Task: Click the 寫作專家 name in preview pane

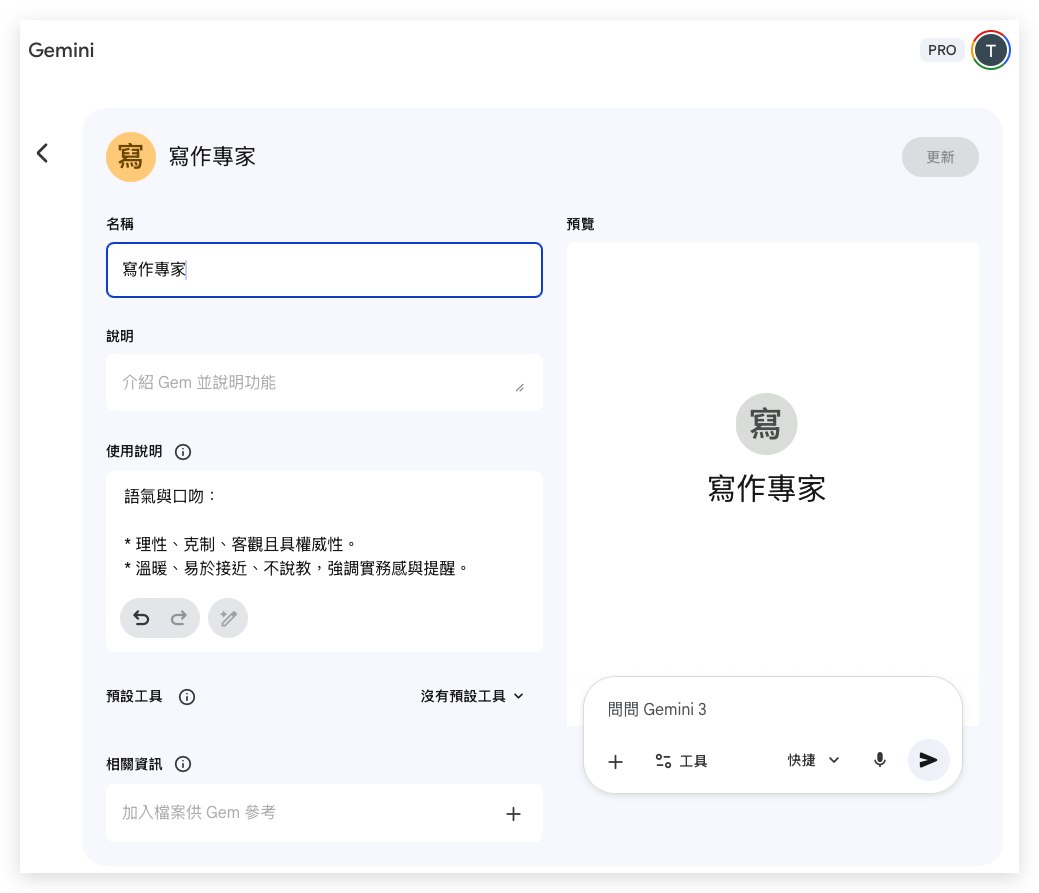Action: click(x=767, y=489)
